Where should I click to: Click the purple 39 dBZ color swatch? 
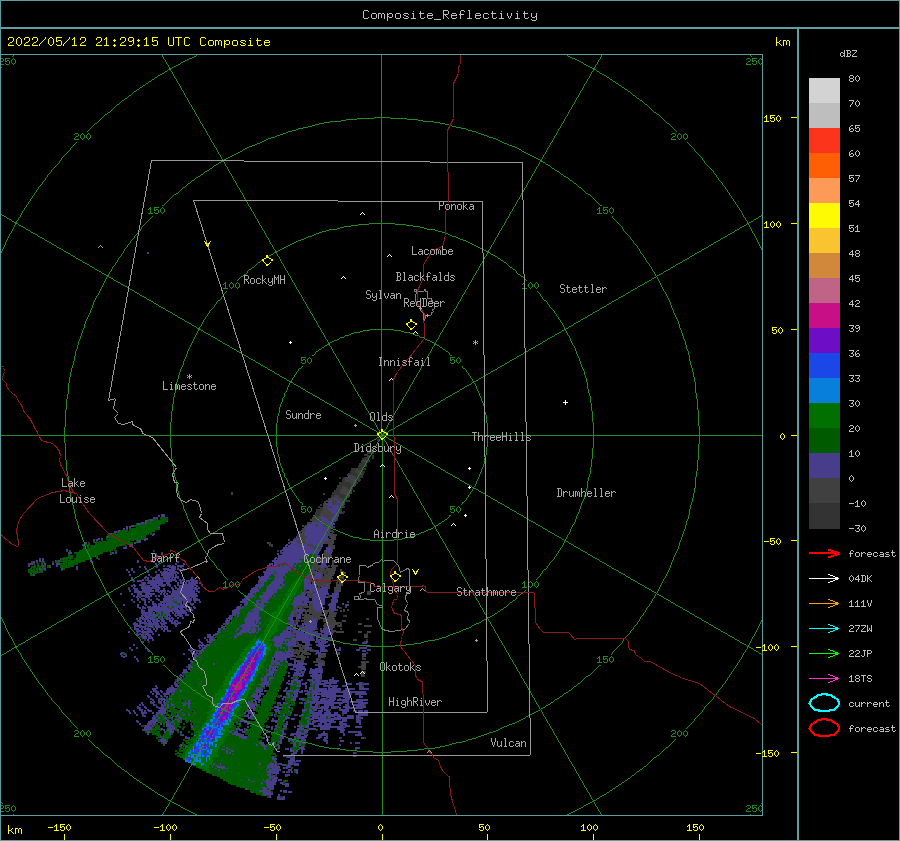click(824, 340)
